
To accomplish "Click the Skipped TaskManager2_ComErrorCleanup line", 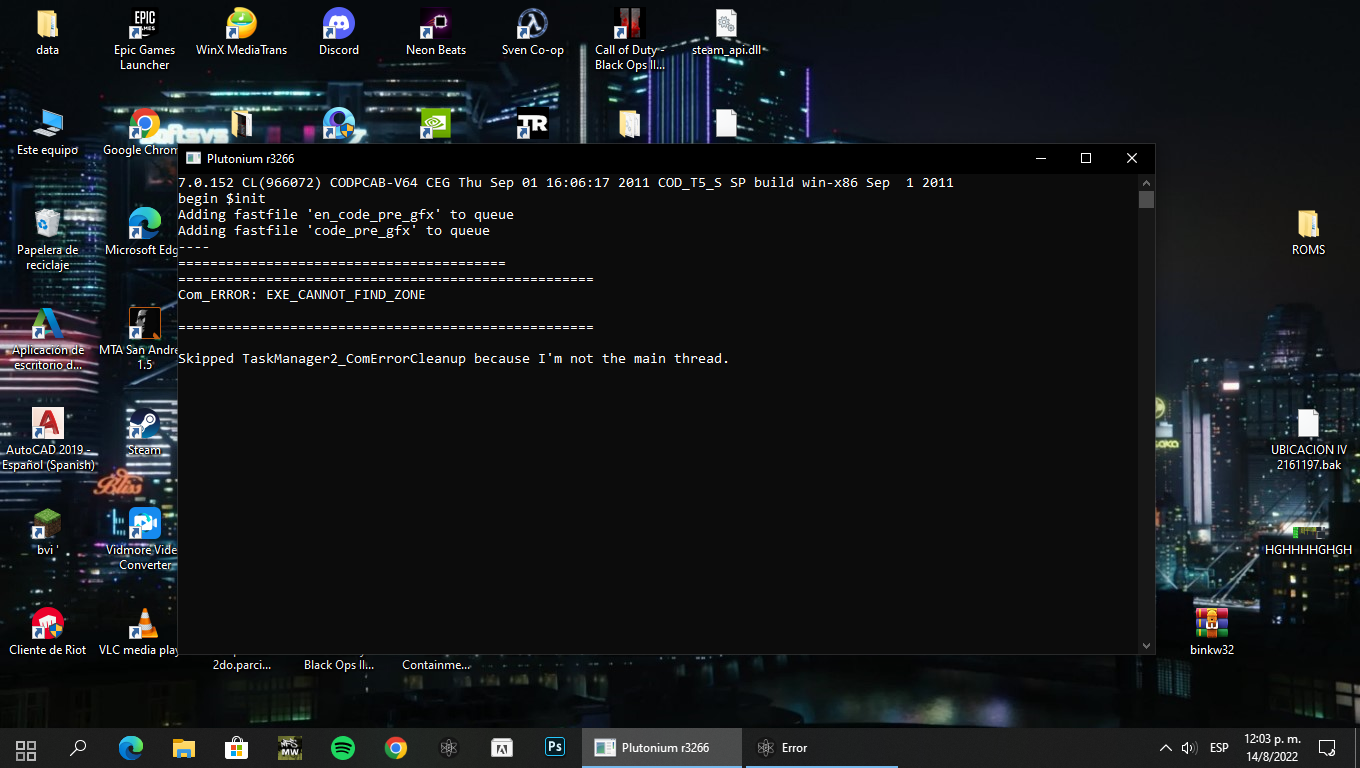I will click(x=454, y=359).
